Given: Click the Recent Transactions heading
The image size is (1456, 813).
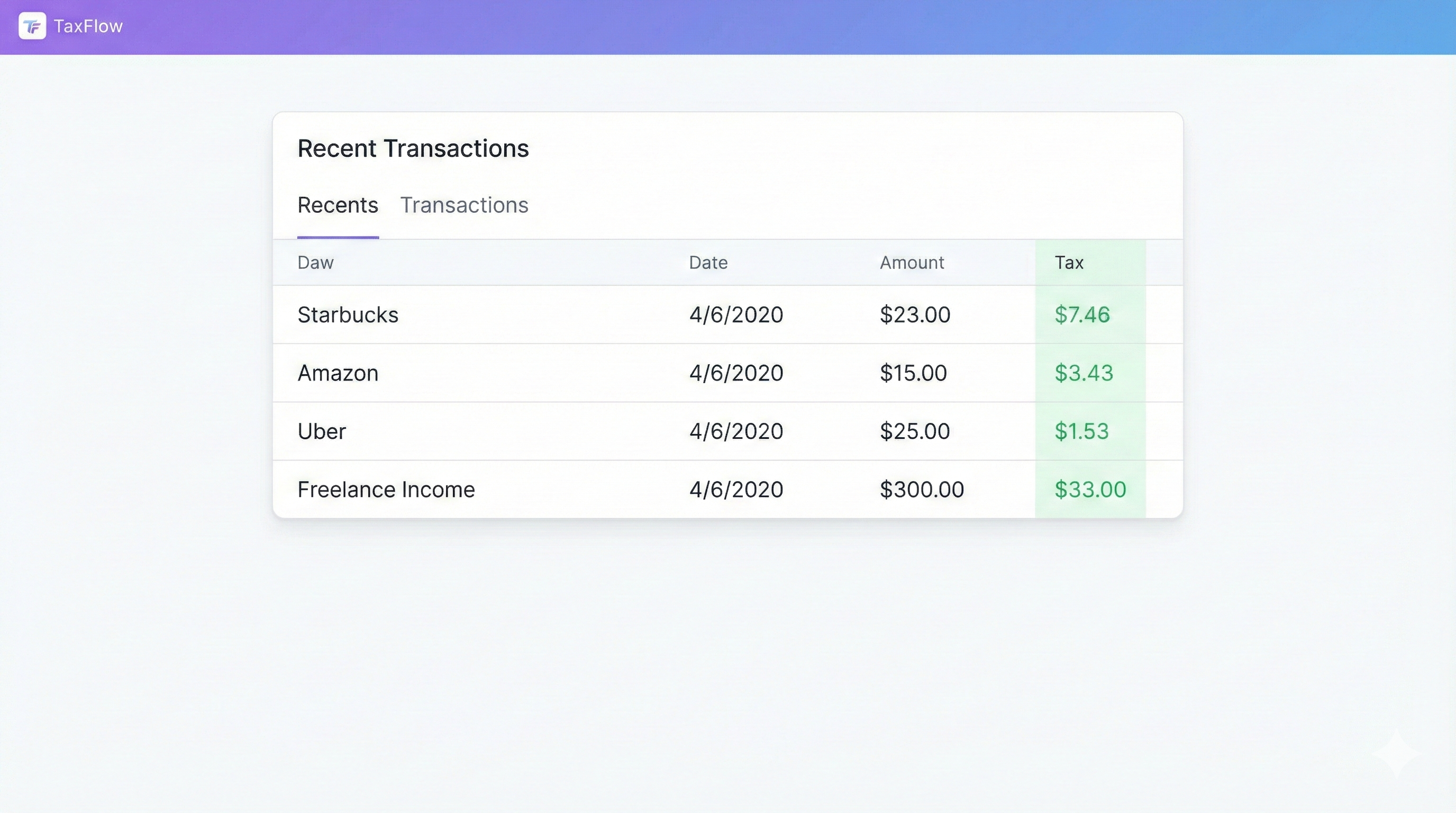Looking at the screenshot, I should (x=413, y=148).
